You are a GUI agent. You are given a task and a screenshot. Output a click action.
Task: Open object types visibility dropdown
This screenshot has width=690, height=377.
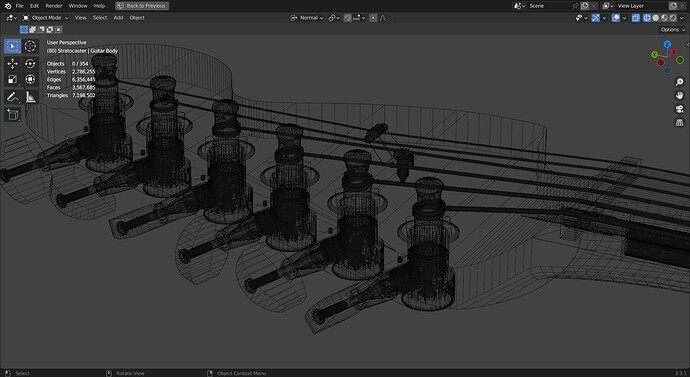point(581,18)
